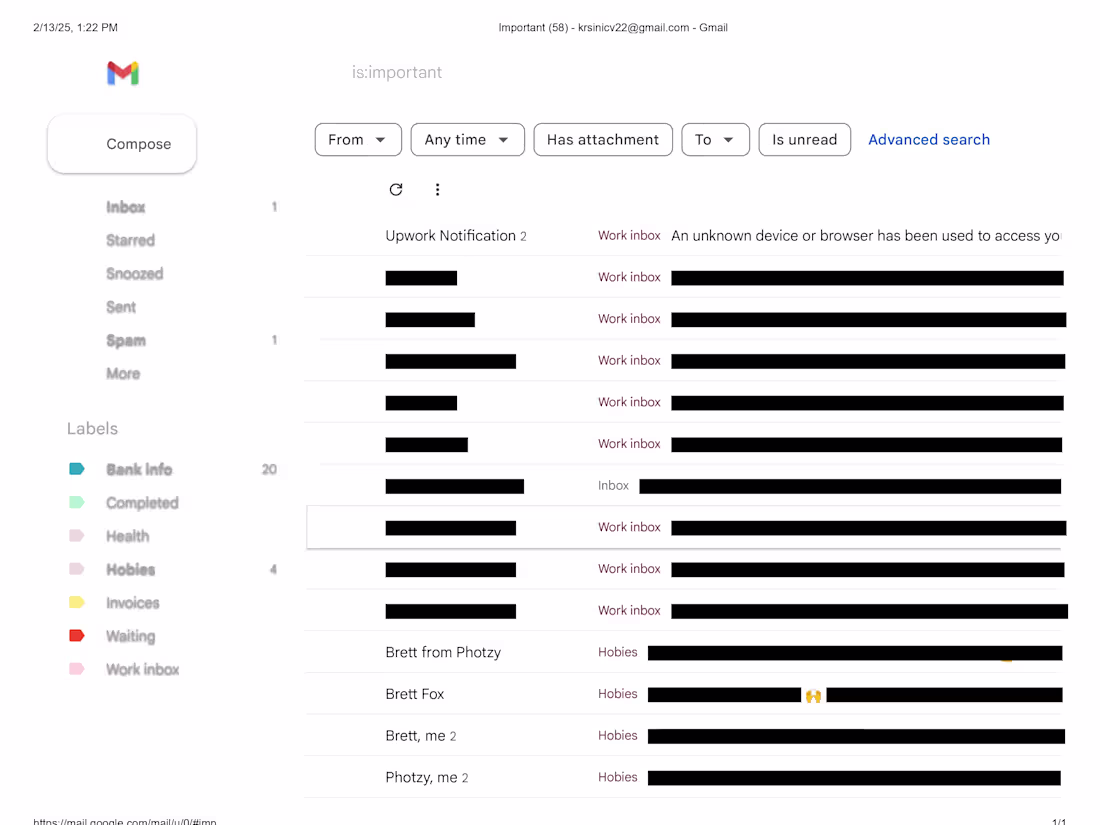Click the emoji in Brett Fox's message
The width and height of the screenshot is (1100, 825).
tap(813, 695)
